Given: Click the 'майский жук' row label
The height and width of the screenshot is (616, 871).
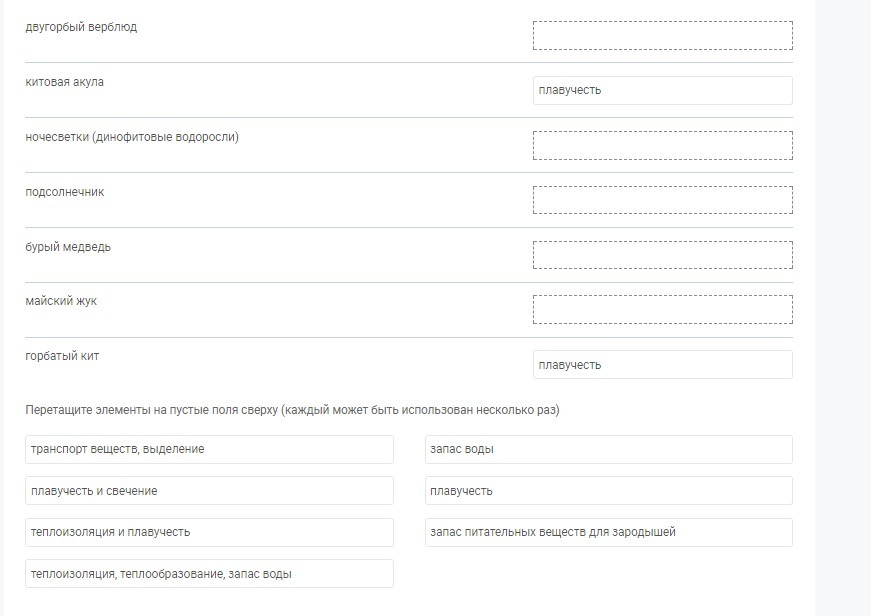Looking at the screenshot, I should (61, 301).
